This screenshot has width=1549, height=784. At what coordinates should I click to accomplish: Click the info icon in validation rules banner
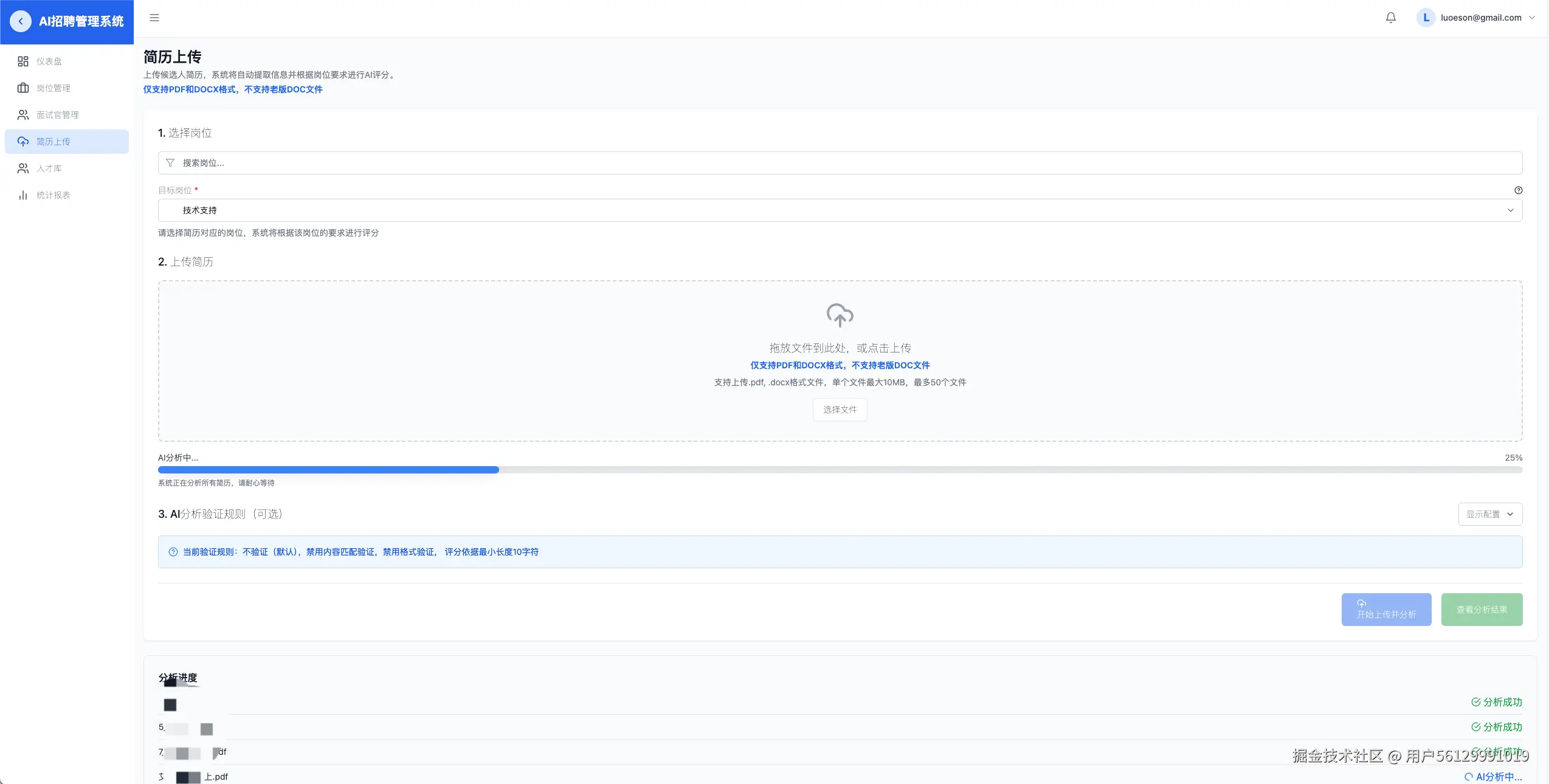[x=173, y=552]
